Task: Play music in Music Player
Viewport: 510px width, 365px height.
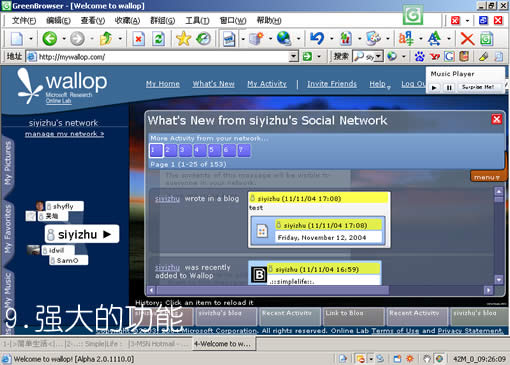Action: (x=434, y=88)
